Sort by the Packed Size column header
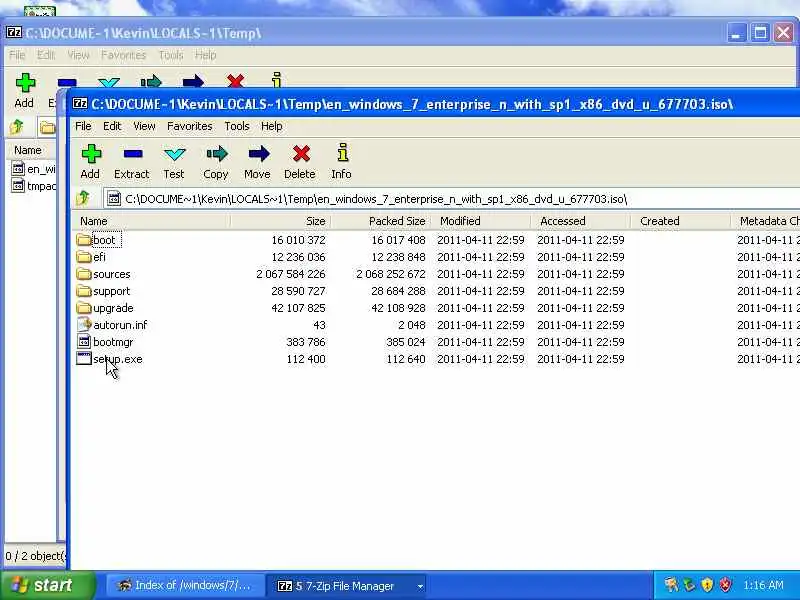 pyautogui.click(x=381, y=221)
